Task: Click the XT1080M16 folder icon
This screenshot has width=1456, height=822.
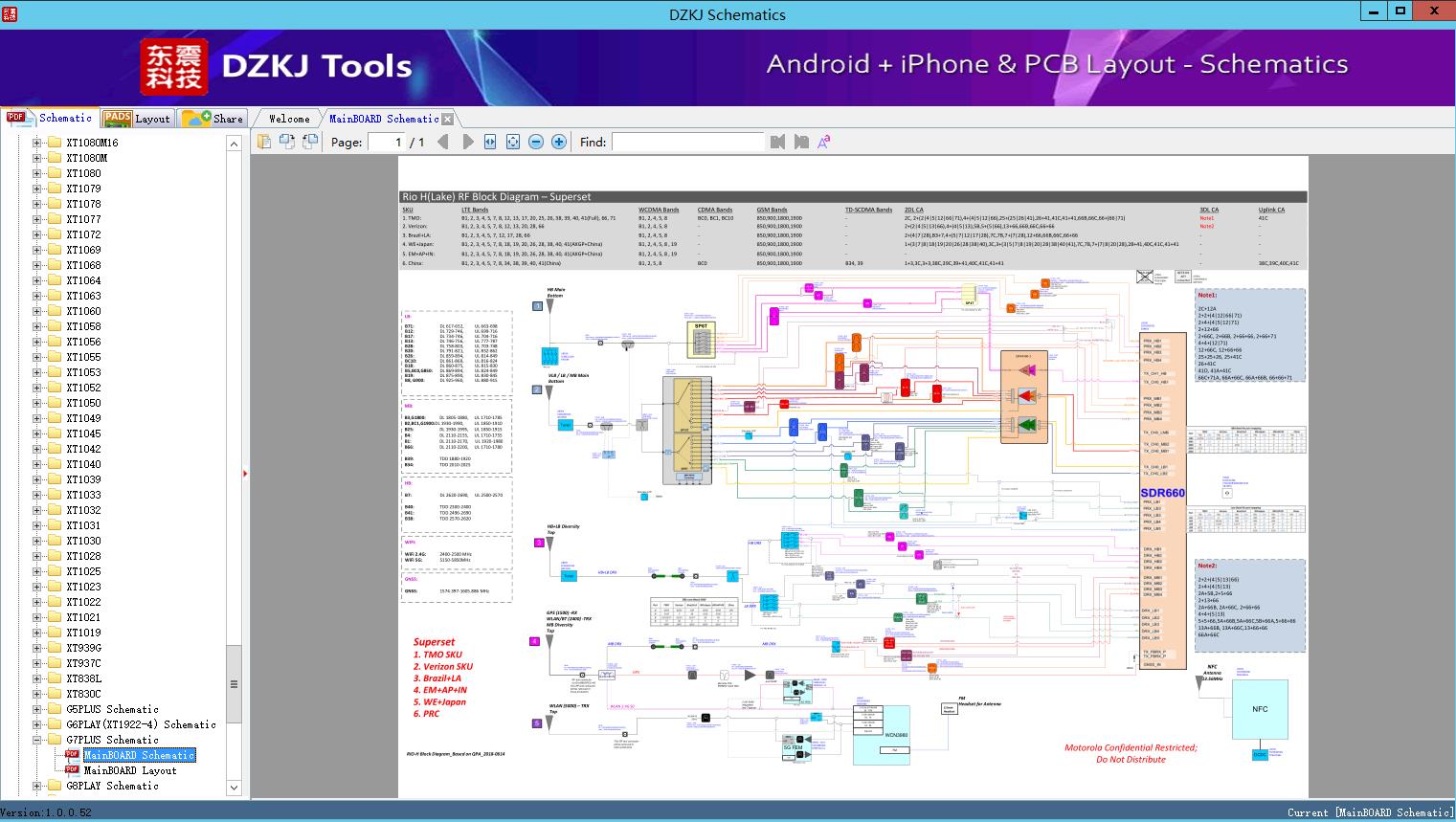Action: [x=55, y=143]
